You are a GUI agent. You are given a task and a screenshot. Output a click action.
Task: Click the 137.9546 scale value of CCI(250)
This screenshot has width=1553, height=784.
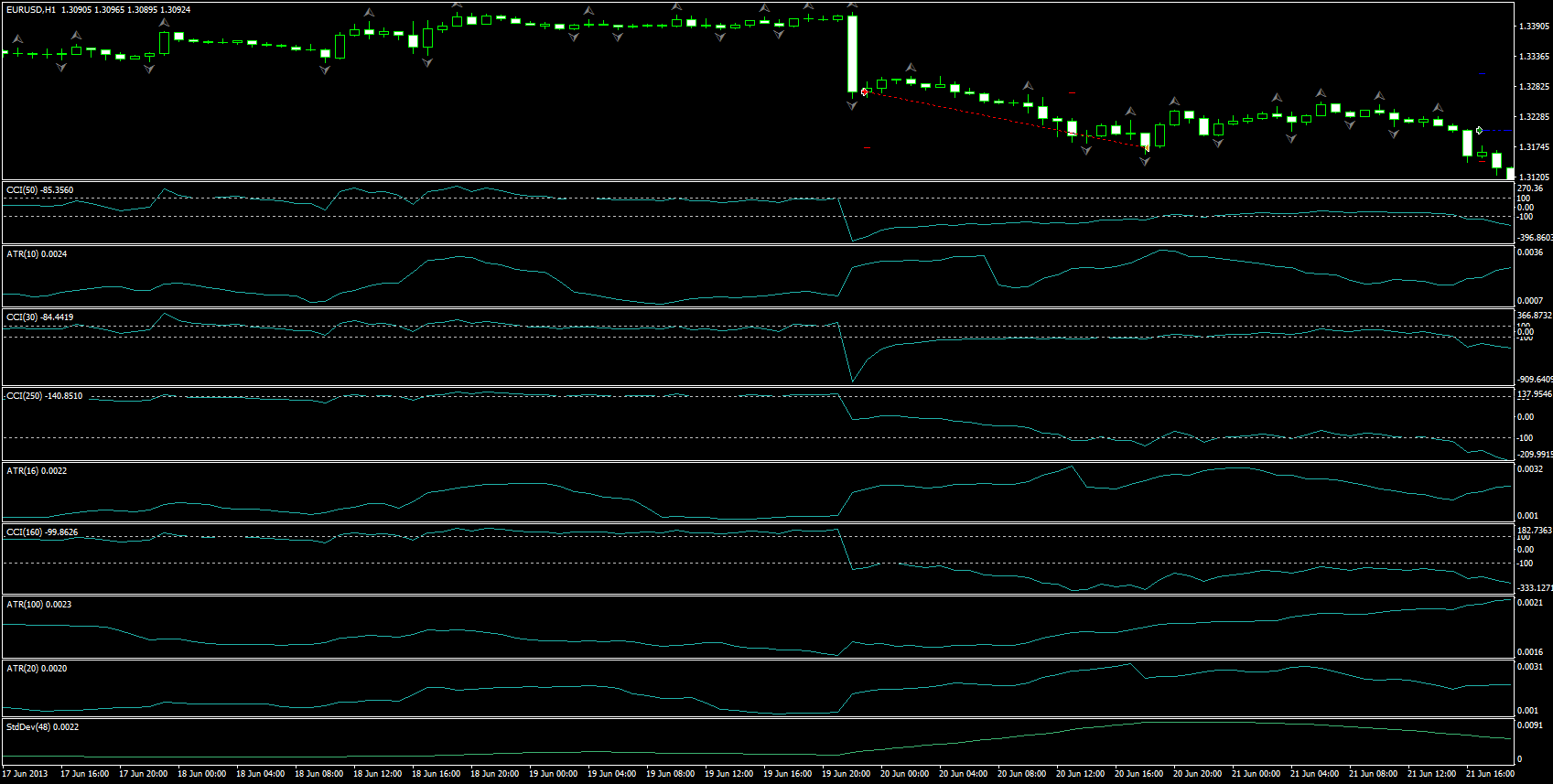[1535, 395]
